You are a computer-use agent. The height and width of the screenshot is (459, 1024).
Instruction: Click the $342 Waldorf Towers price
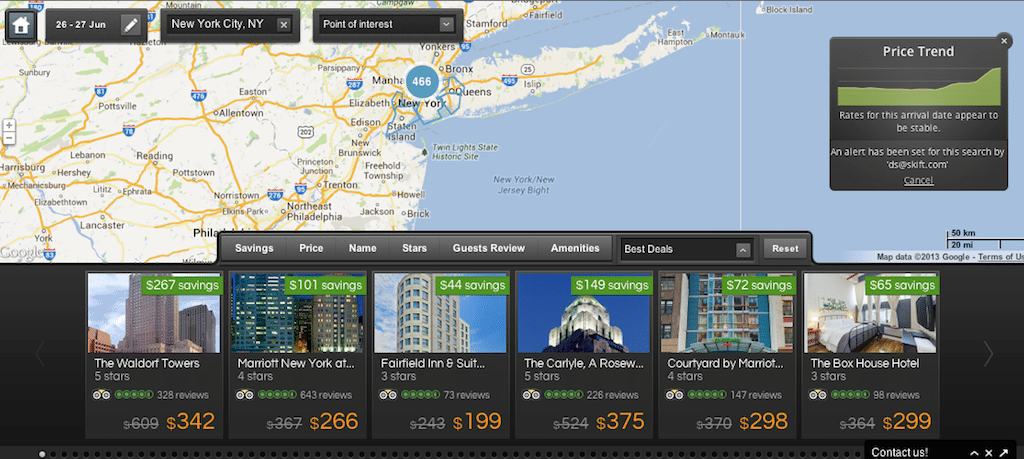click(x=191, y=422)
